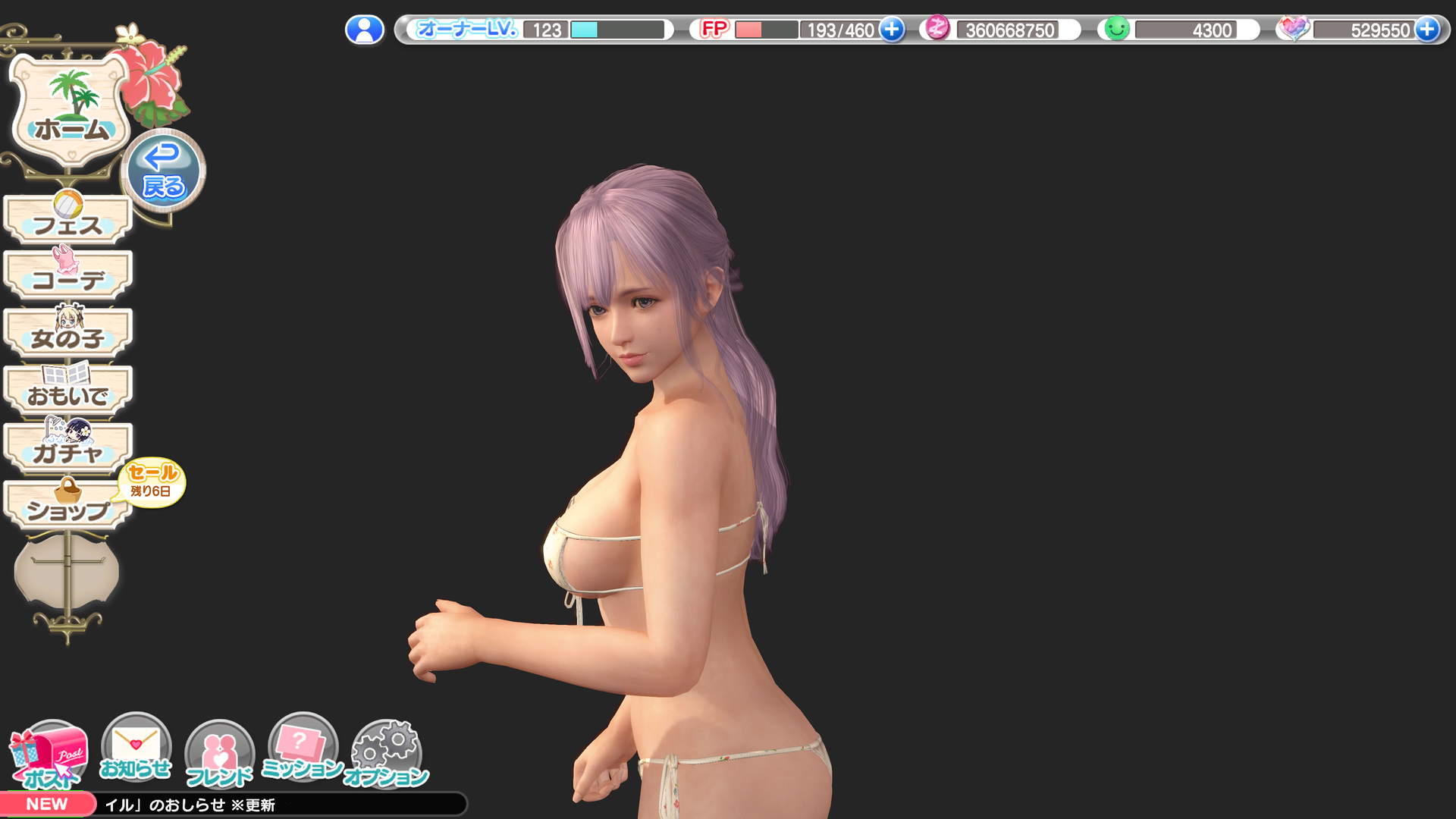Image resolution: width=1456 pixels, height=819 pixels.
Task: Open the 女の子 menu
Action: [68, 332]
